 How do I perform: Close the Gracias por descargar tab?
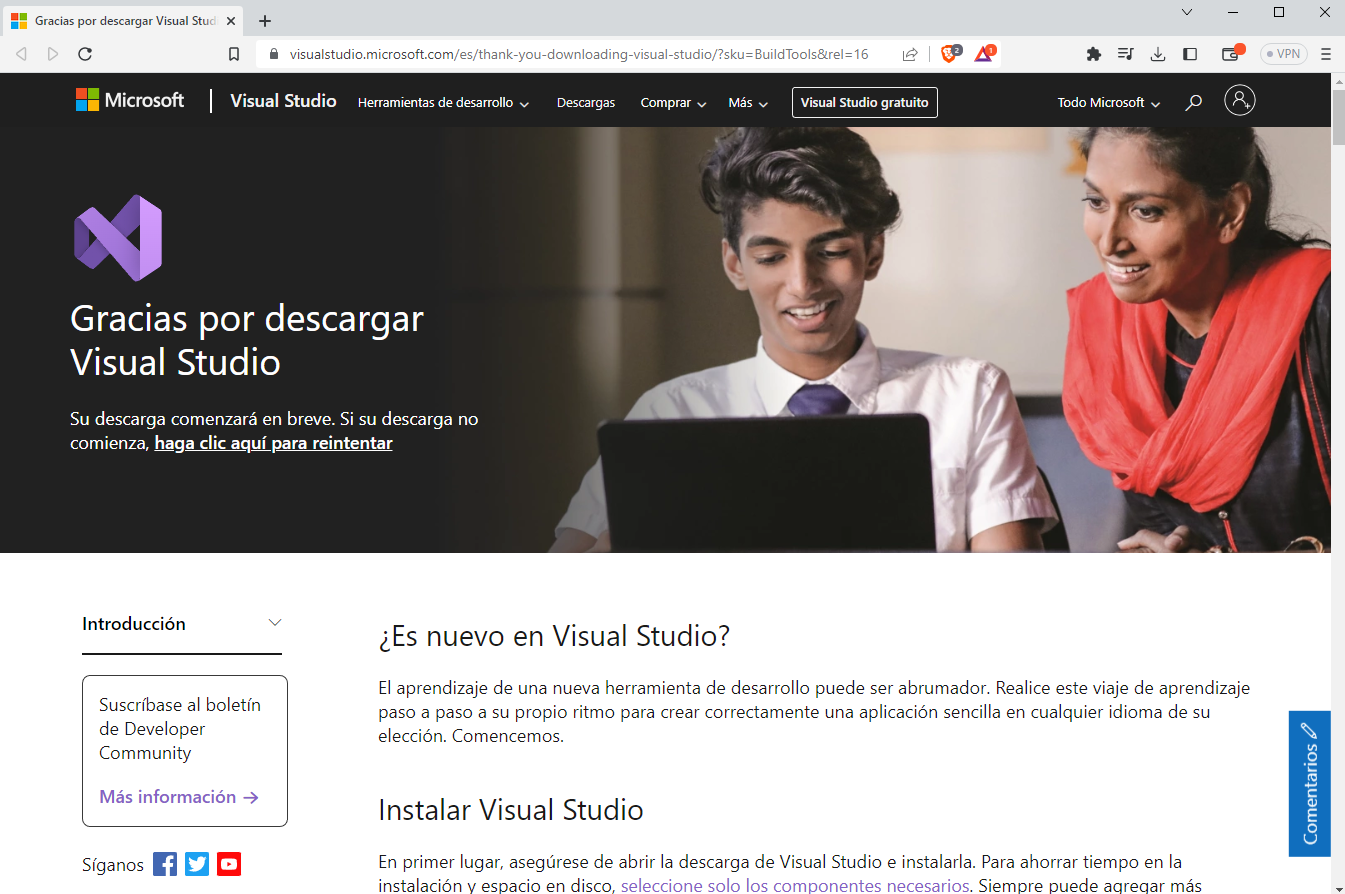231,20
